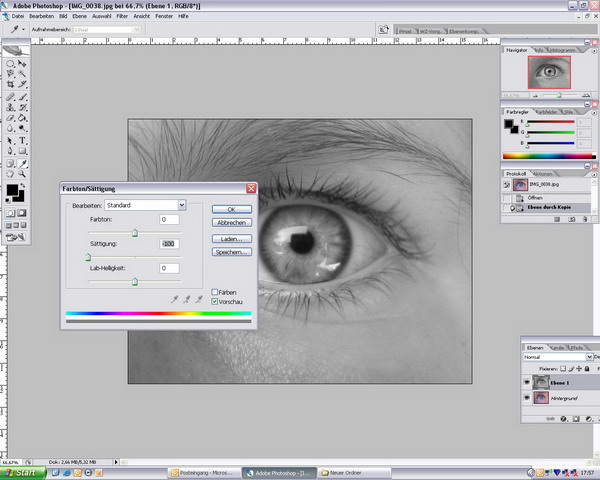600x480 pixels.
Task: Open the status bar info arrow
Action: tap(116, 462)
